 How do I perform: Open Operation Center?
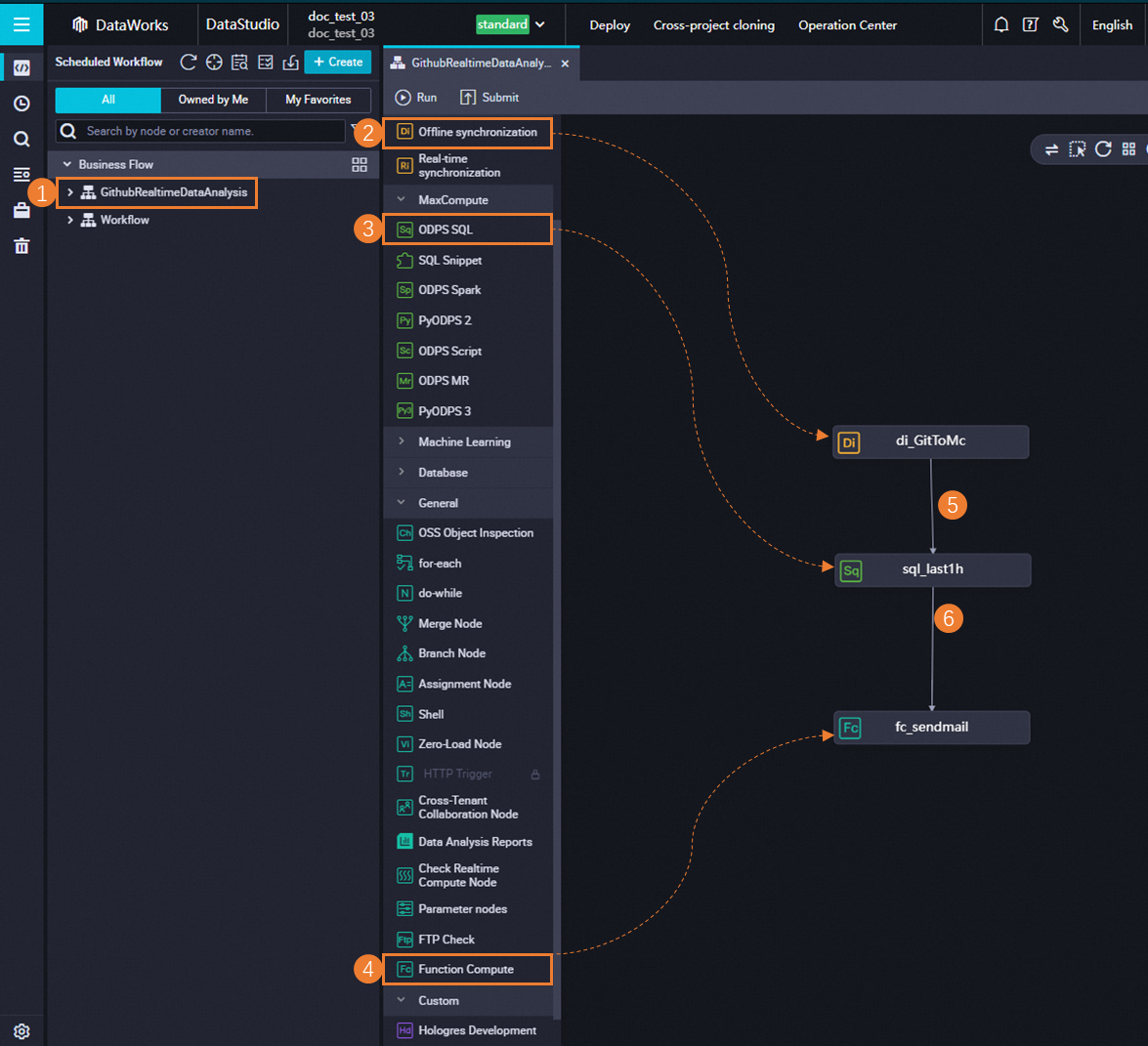click(847, 24)
